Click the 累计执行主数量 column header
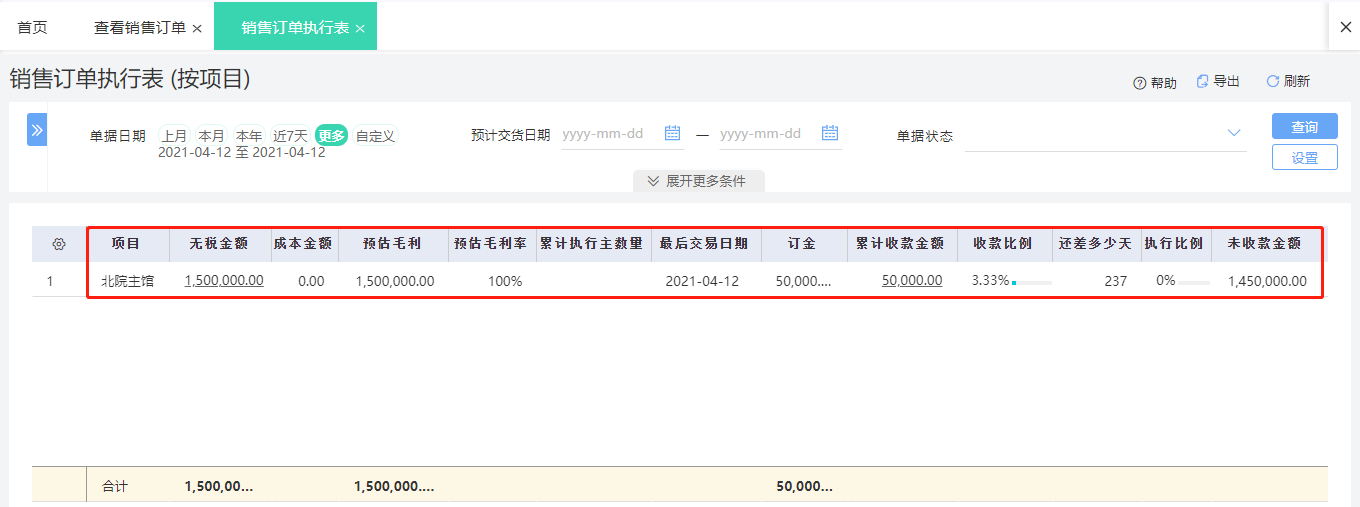 click(592, 244)
